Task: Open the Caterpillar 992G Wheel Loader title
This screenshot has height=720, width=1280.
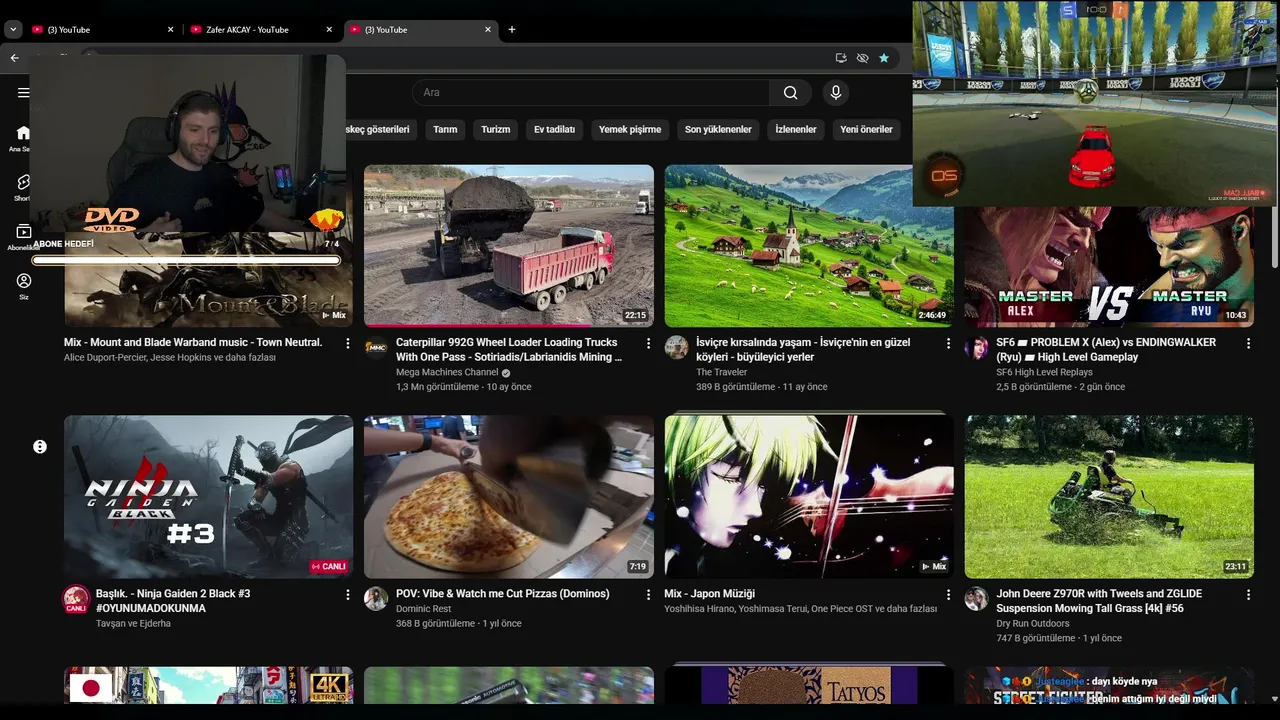Action: pos(509,349)
